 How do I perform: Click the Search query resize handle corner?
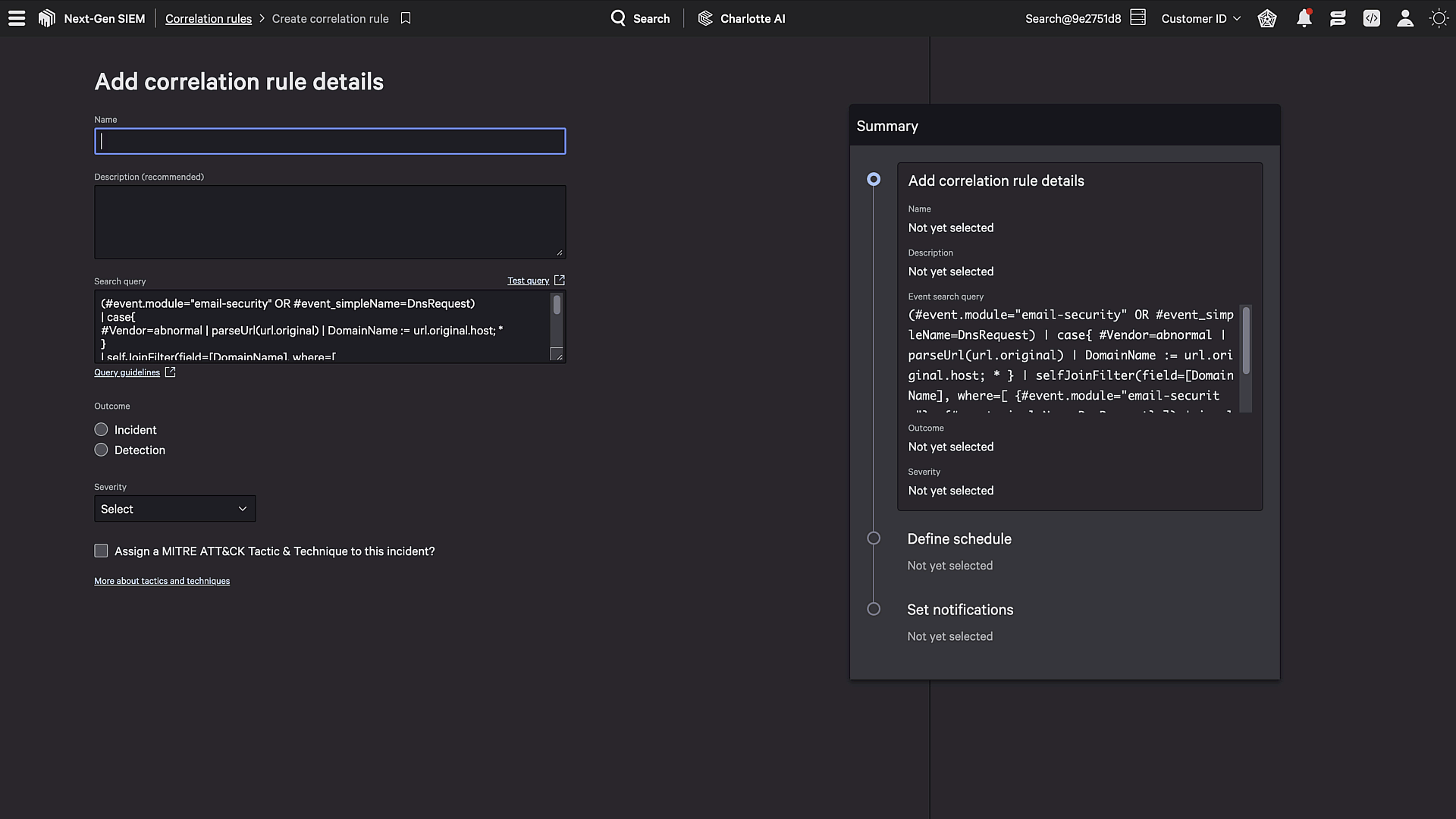[x=560, y=357]
